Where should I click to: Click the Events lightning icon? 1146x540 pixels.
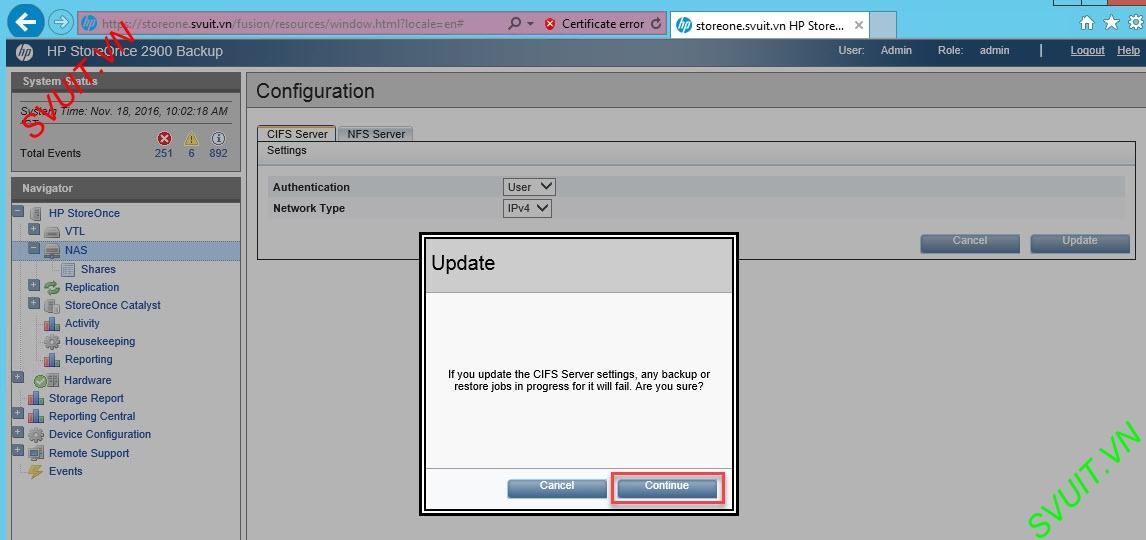pos(36,471)
